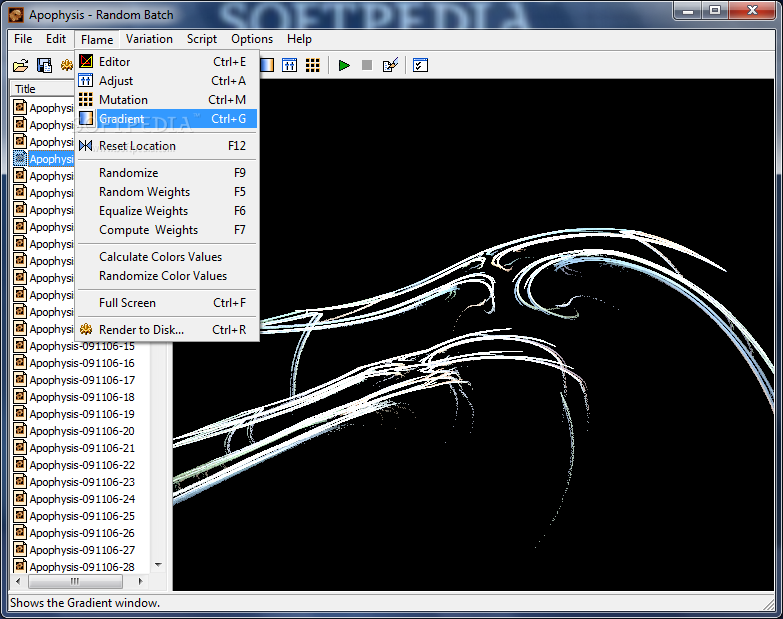Choose Render to Disk from the menu
The image size is (783, 619).
click(x=167, y=329)
